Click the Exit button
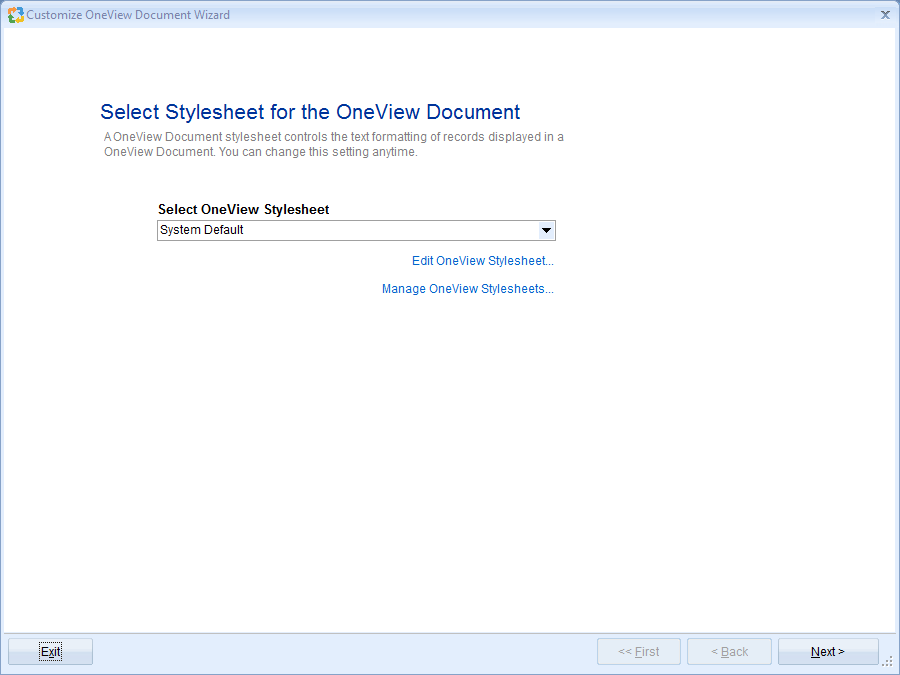Screen dimensions: 900x675 click(51, 651)
